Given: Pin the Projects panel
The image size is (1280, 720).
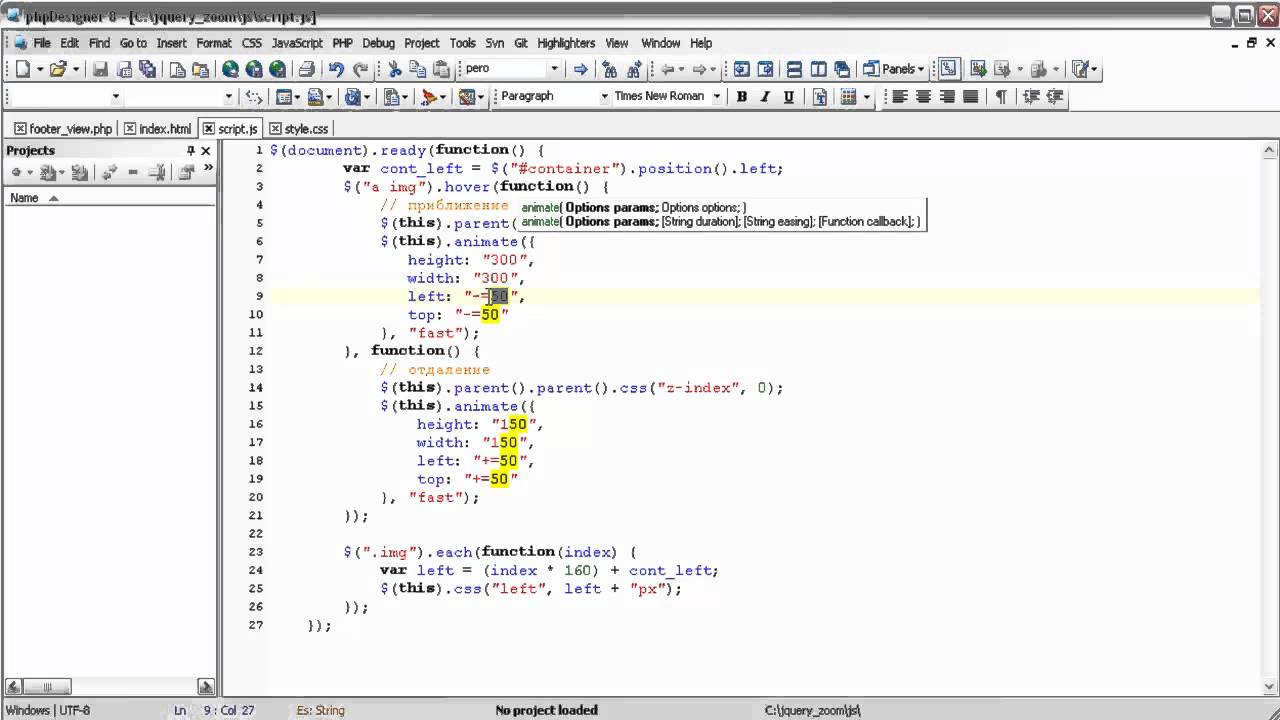Looking at the screenshot, I should click(191, 150).
